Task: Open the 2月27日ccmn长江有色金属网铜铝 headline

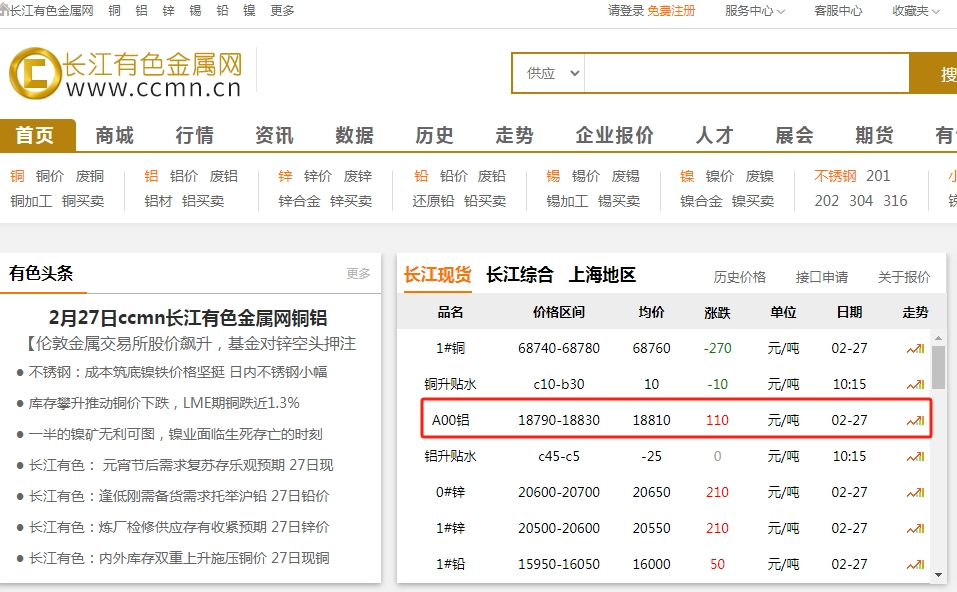Action: click(188, 318)
